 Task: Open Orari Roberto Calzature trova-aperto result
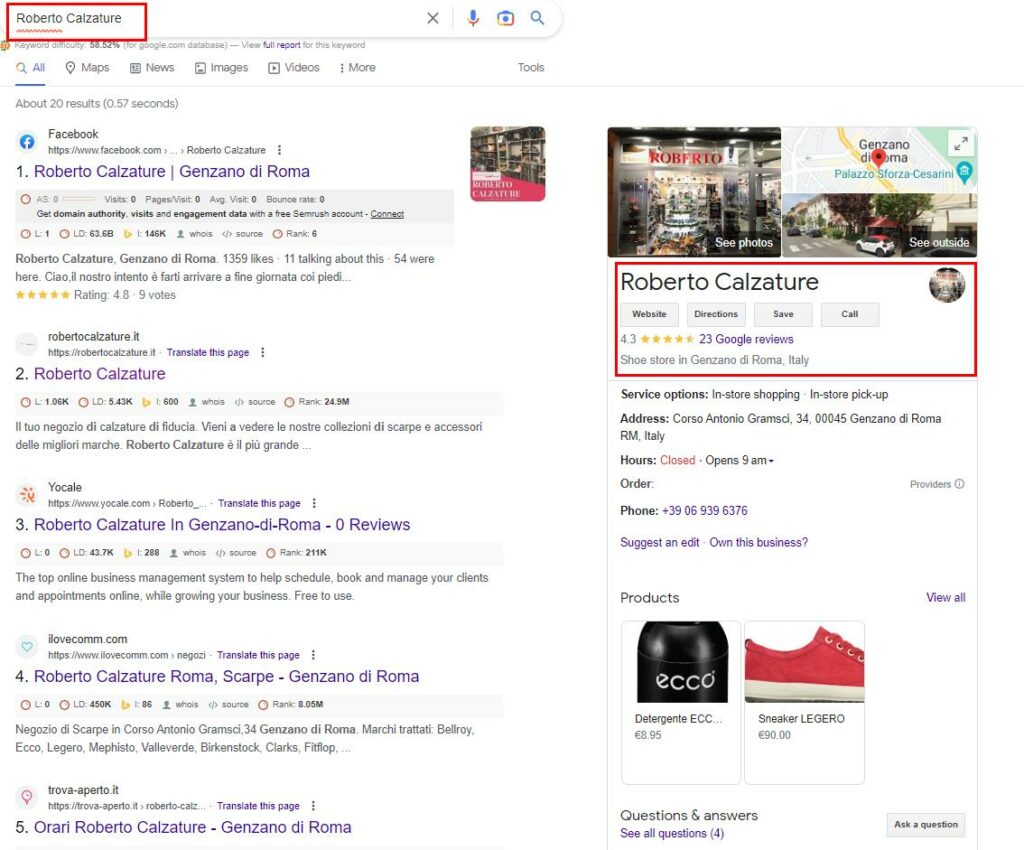pyautogui.click(x=193, y=827)
